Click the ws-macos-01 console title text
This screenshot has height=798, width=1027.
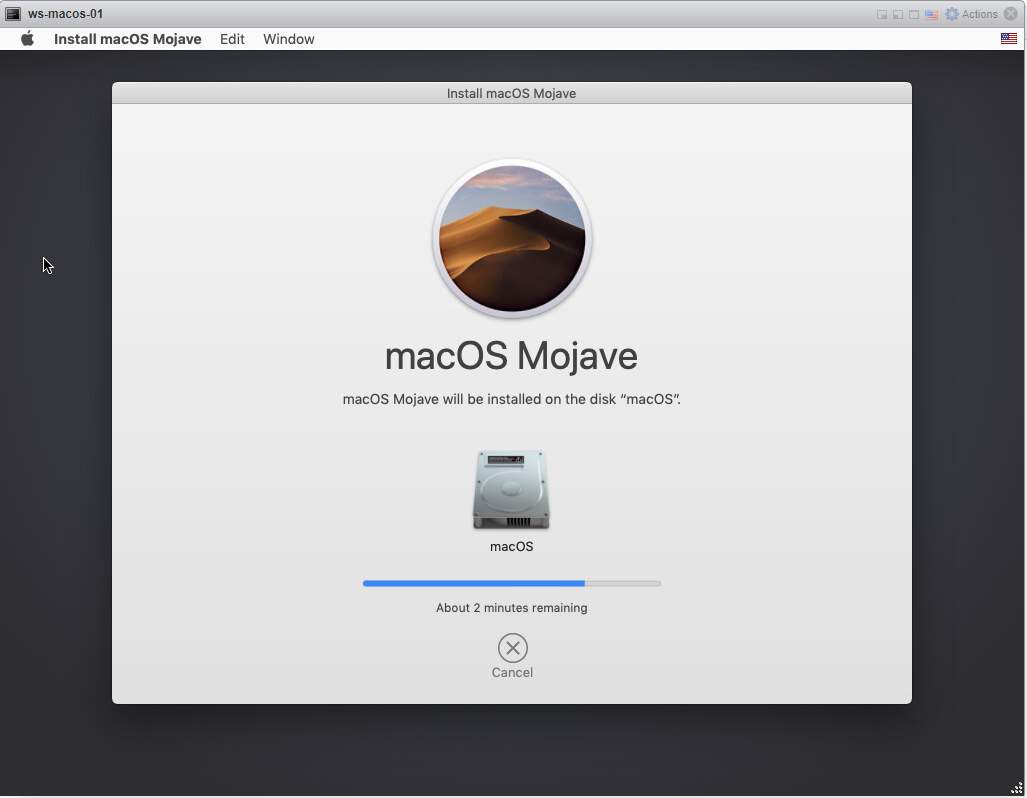(x=65, y=14)
